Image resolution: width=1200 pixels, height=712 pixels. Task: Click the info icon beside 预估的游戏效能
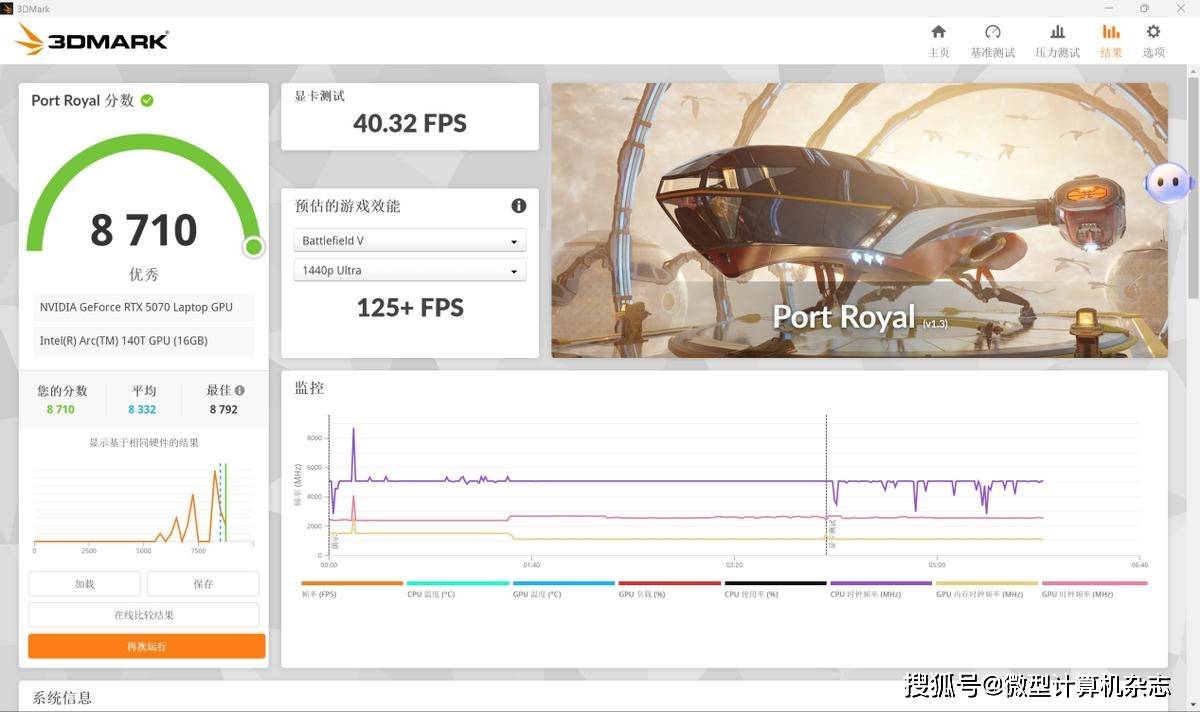click(518, 206)
